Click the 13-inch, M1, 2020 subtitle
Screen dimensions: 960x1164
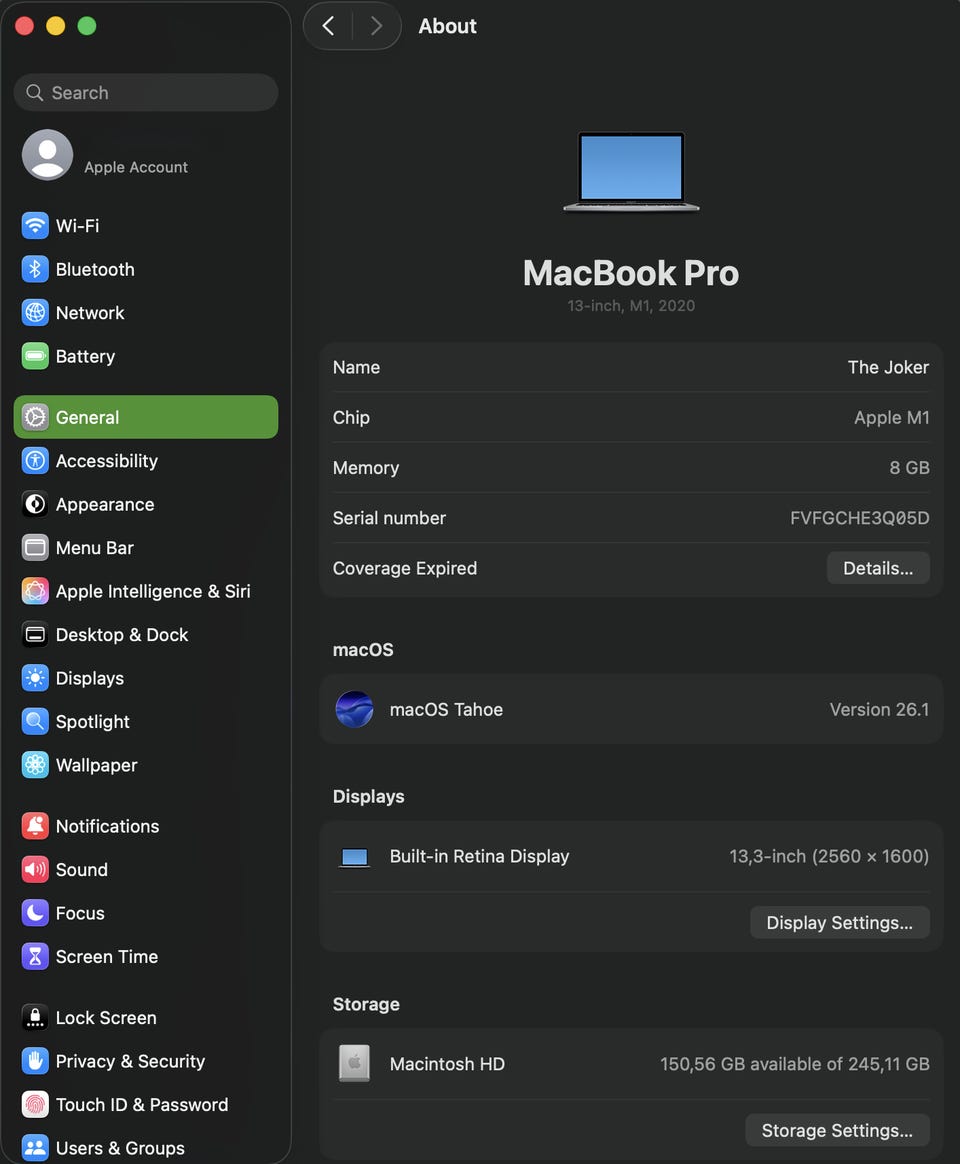[x=631, y=306]
